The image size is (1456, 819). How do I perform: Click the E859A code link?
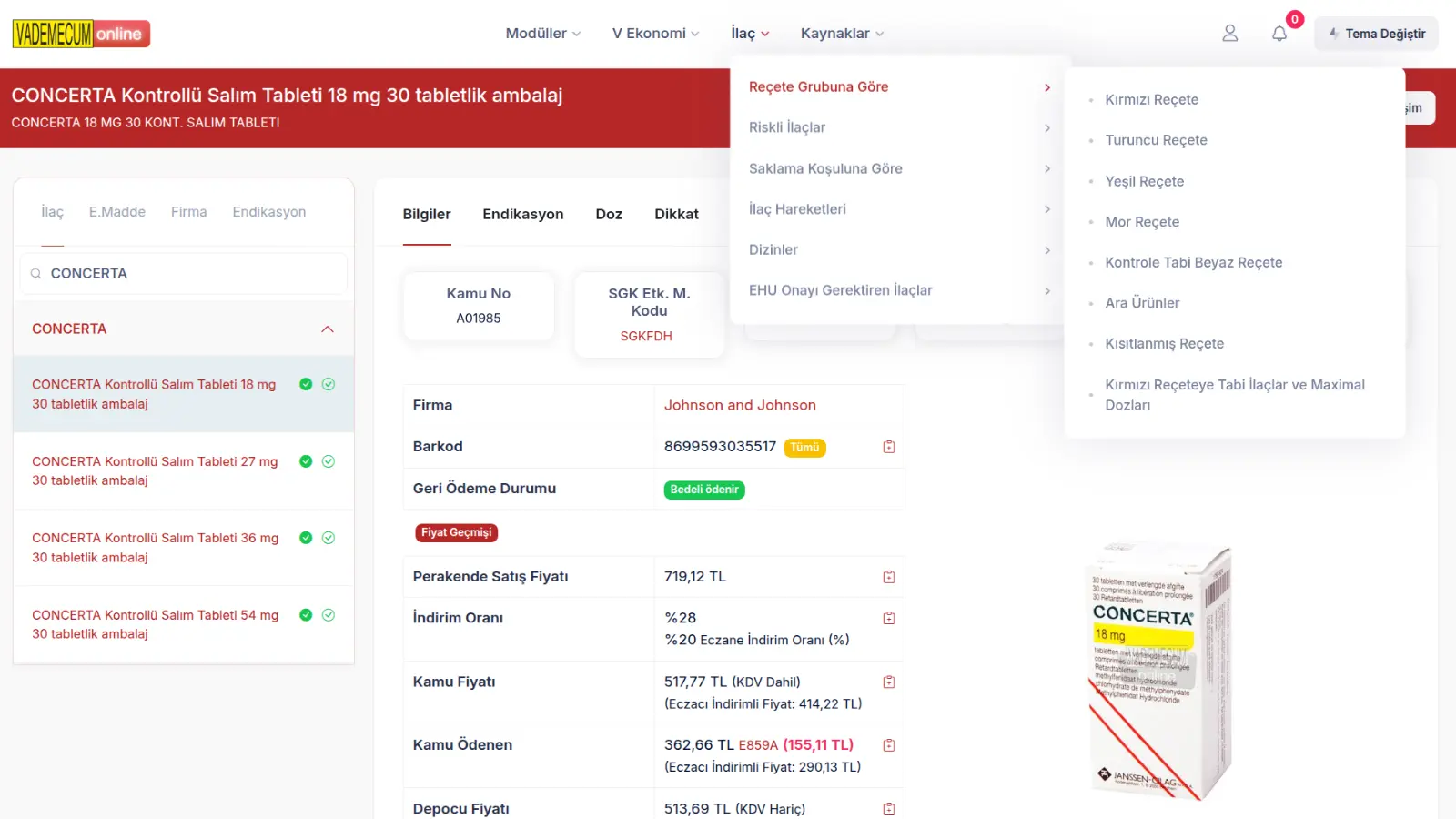758,745
